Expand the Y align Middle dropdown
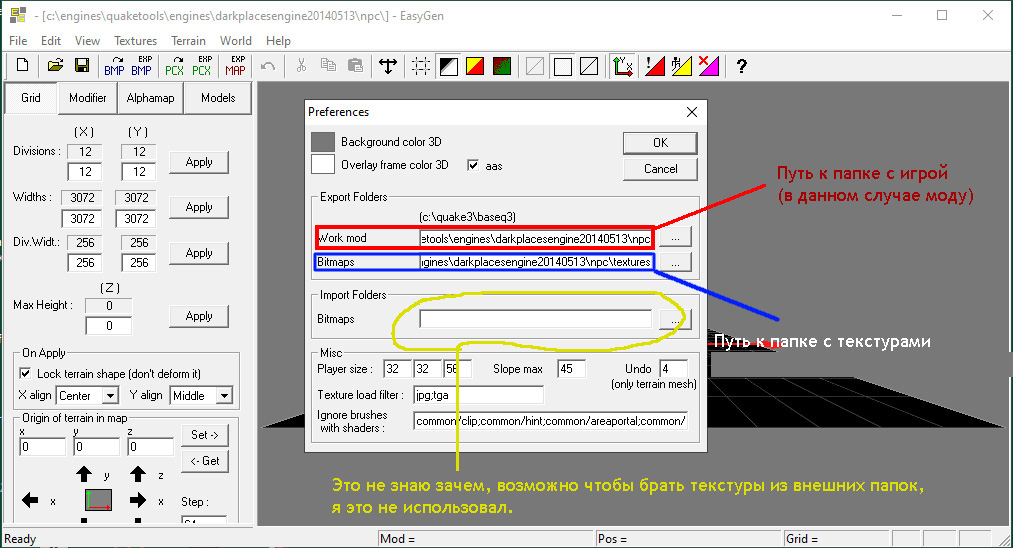 click(224, 395)
